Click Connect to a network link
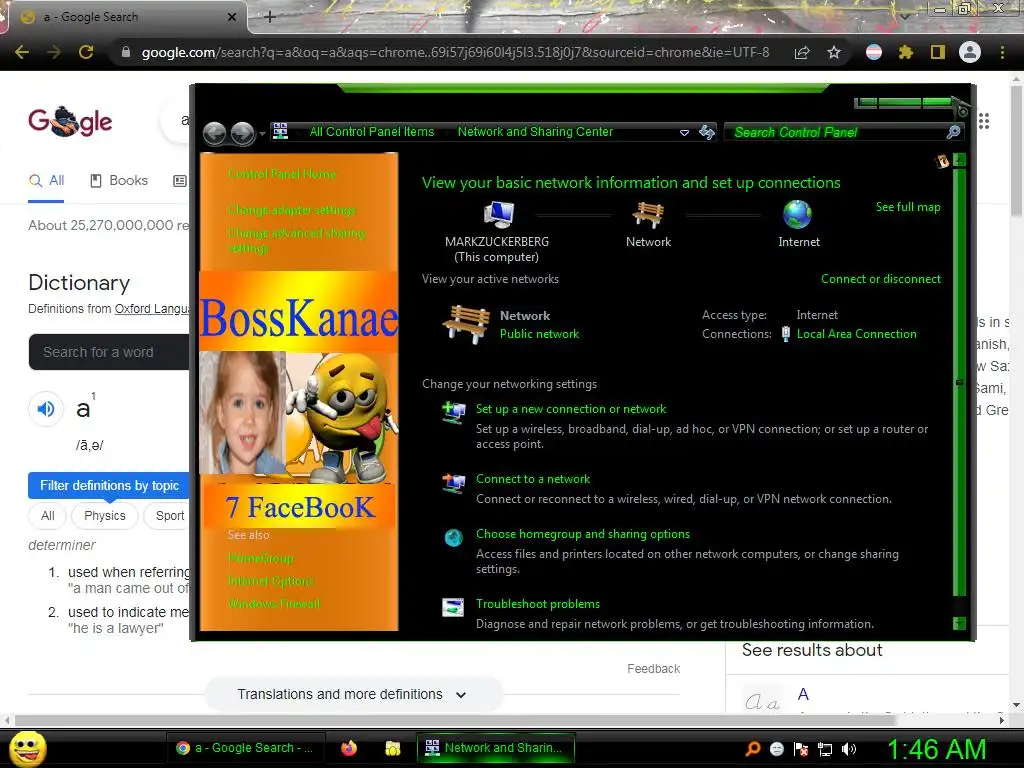The width and height of the screenshot is (1024, 768). pyautogui.click(x=533, y=479)
